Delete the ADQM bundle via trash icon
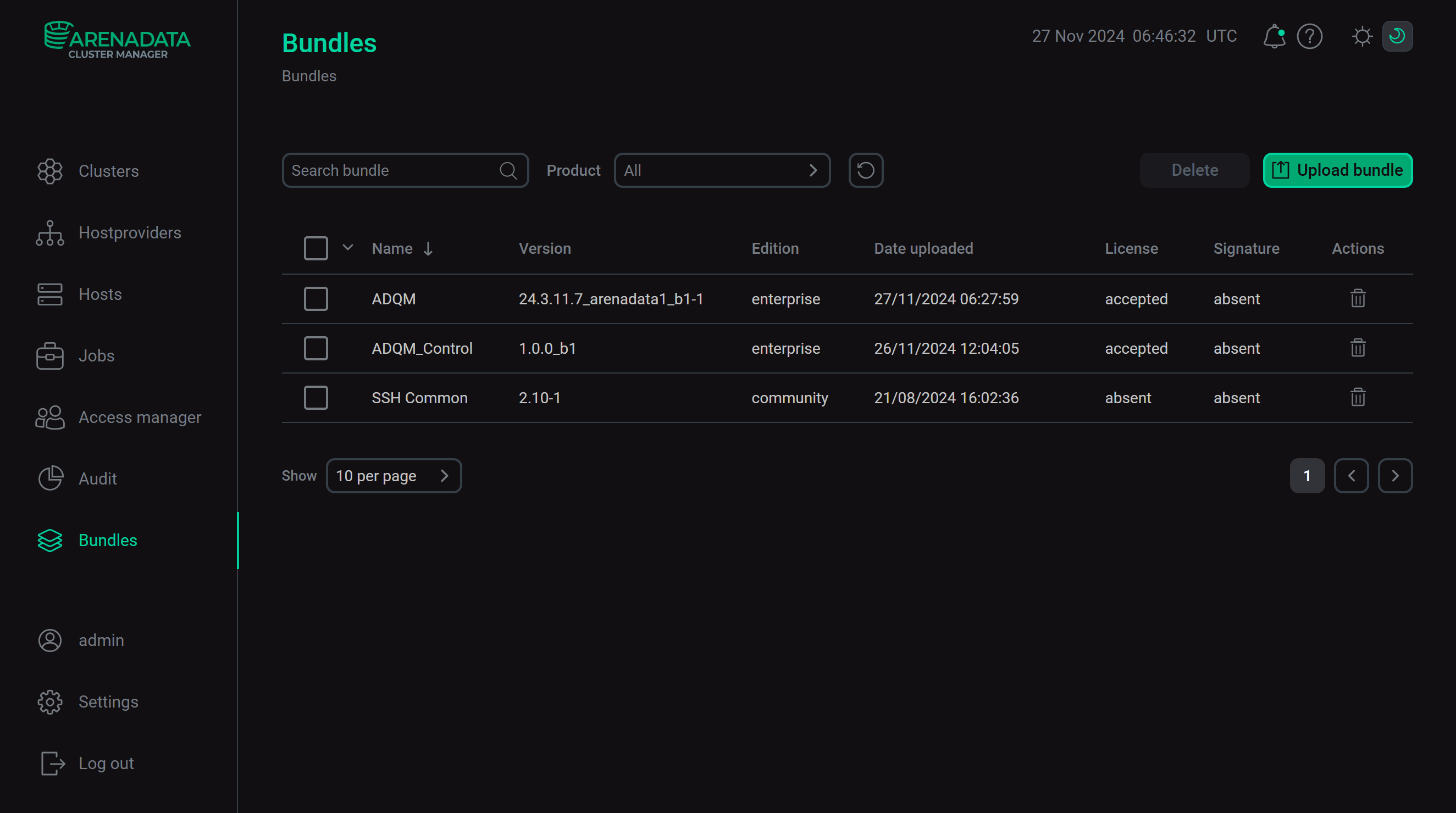This screenshot has height=813, width=1456. click(x=1358, y=298)
